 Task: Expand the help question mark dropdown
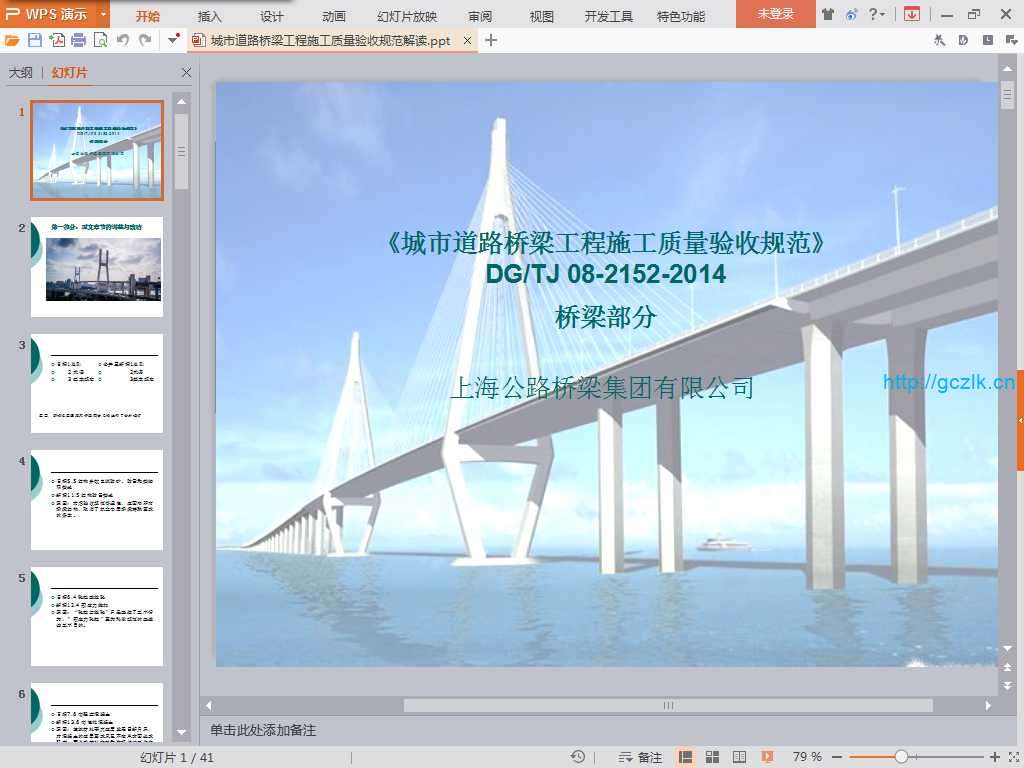click(x=877, y=14)
